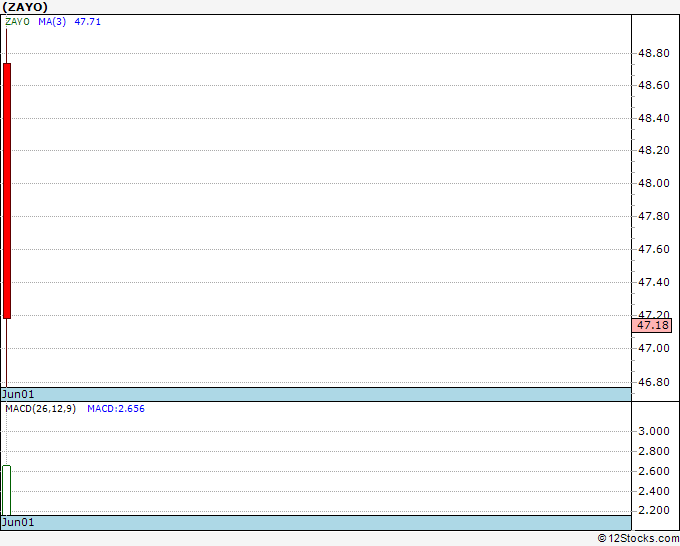Click the 2.600 MACD axis label

click(x=654, y=471)
